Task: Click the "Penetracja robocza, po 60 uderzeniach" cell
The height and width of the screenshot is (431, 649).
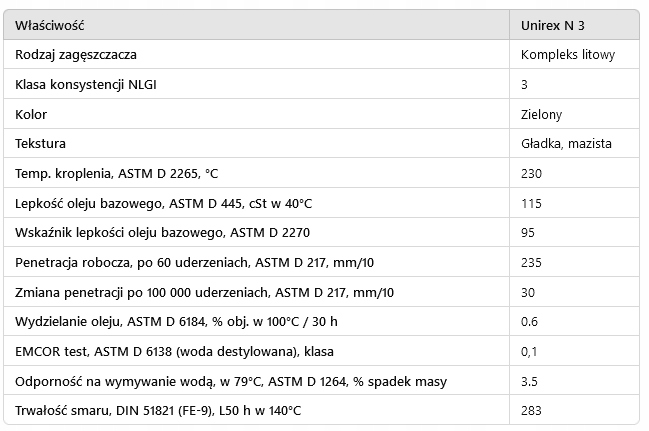Action: (x=194, y=263)
